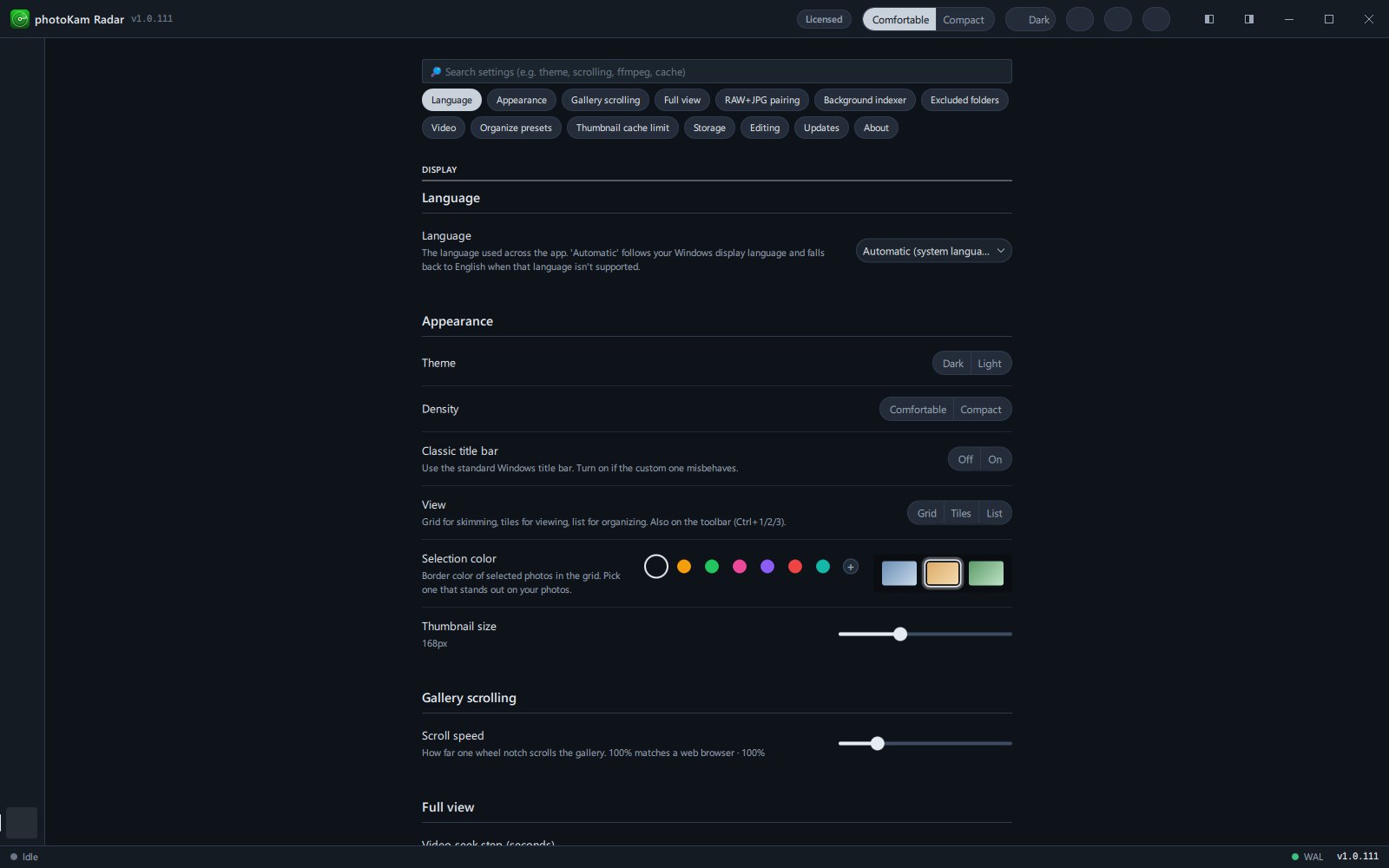Pick the teal selection color

pos(823,567)
